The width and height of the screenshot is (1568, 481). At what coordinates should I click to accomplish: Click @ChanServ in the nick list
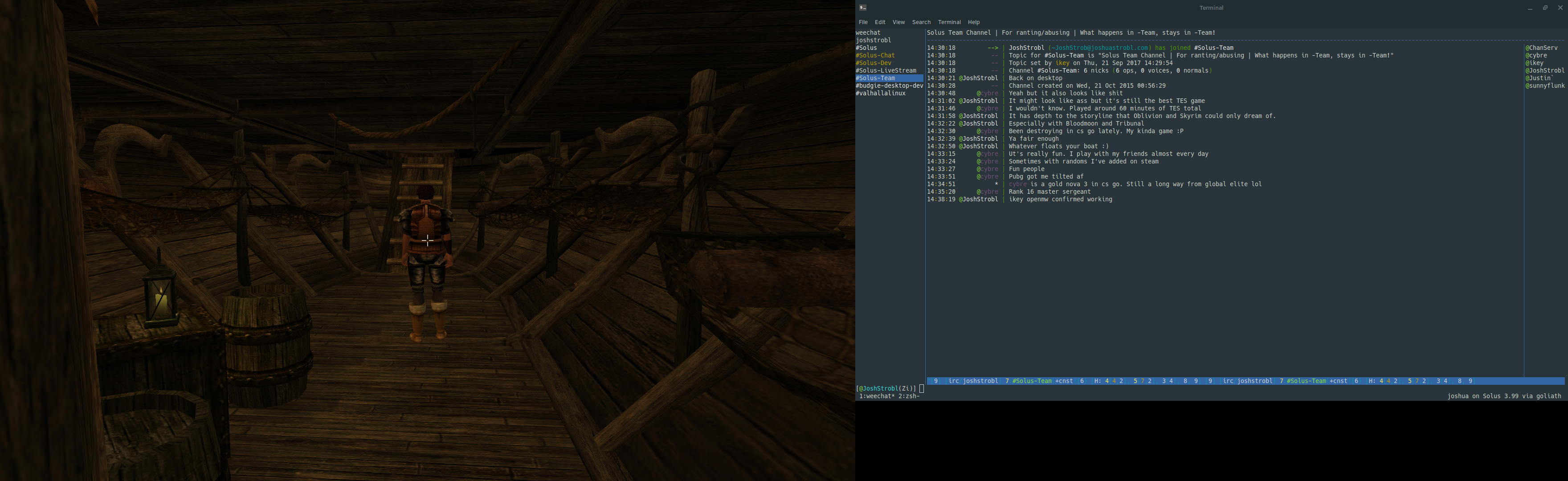click(1541, 48)
